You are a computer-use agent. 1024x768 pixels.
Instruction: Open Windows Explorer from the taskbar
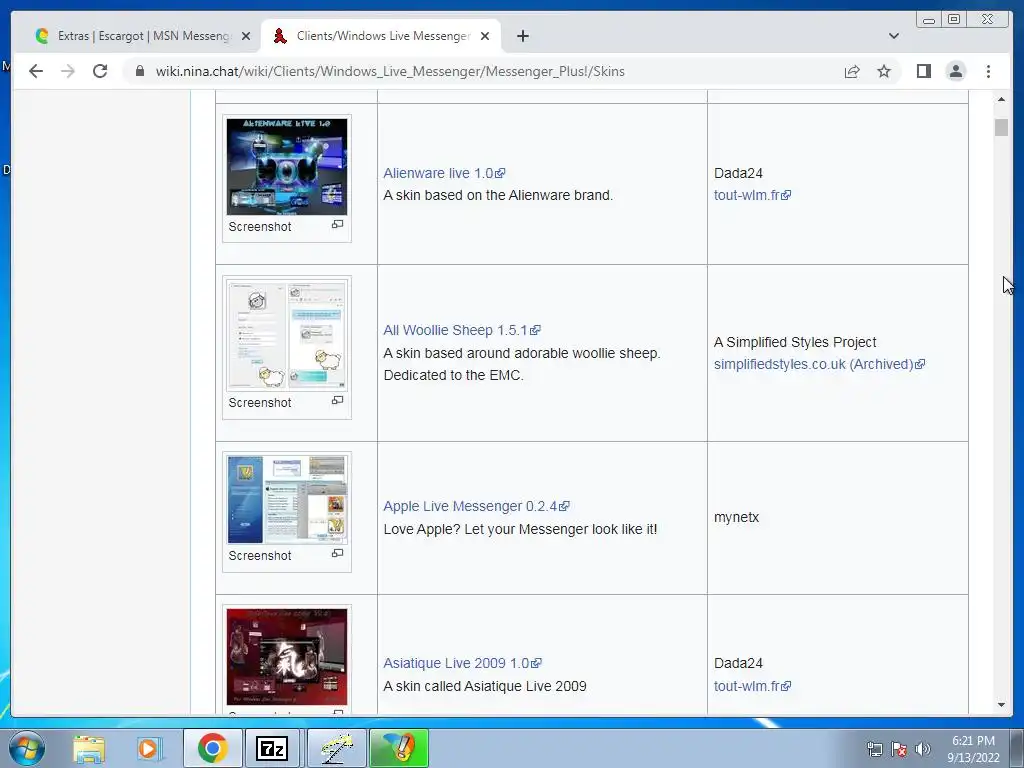point(89,748)
